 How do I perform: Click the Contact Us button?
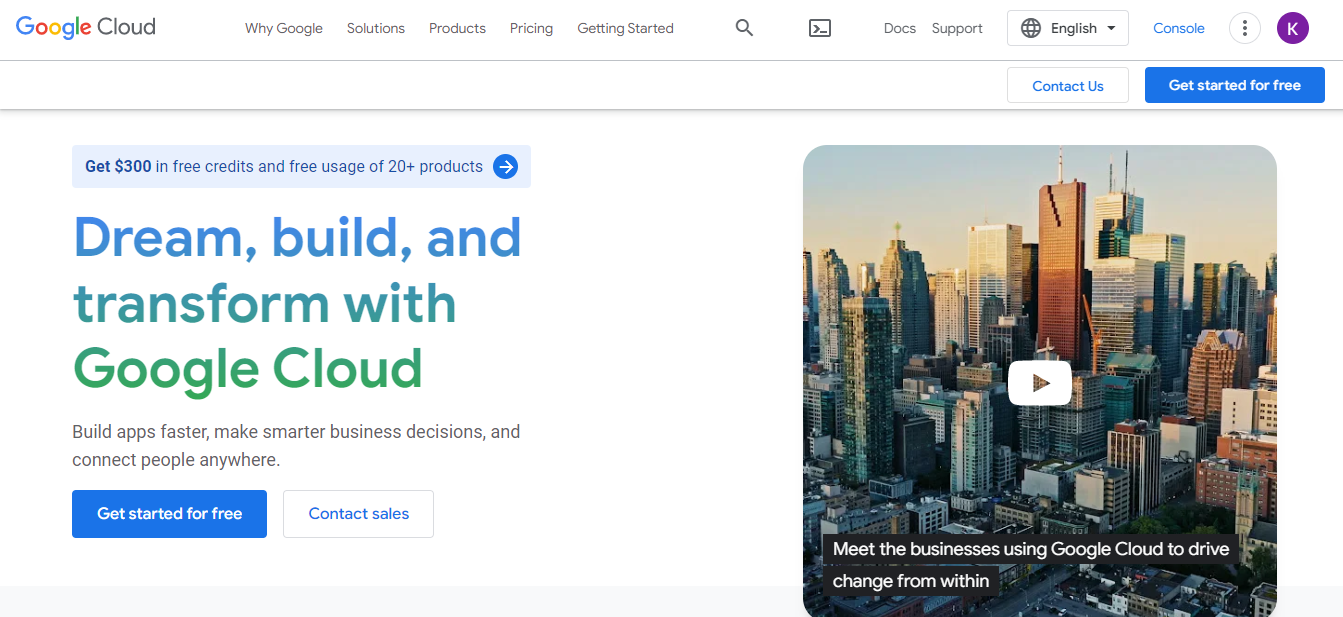pyautogui.click(x=1068, y=86)
